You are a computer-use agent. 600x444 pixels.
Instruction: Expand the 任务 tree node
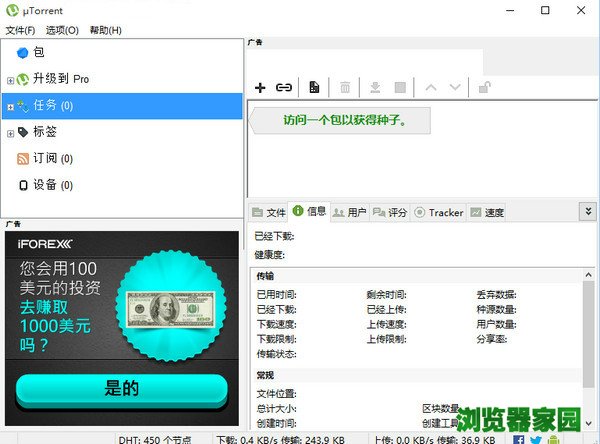click(10, 106)
